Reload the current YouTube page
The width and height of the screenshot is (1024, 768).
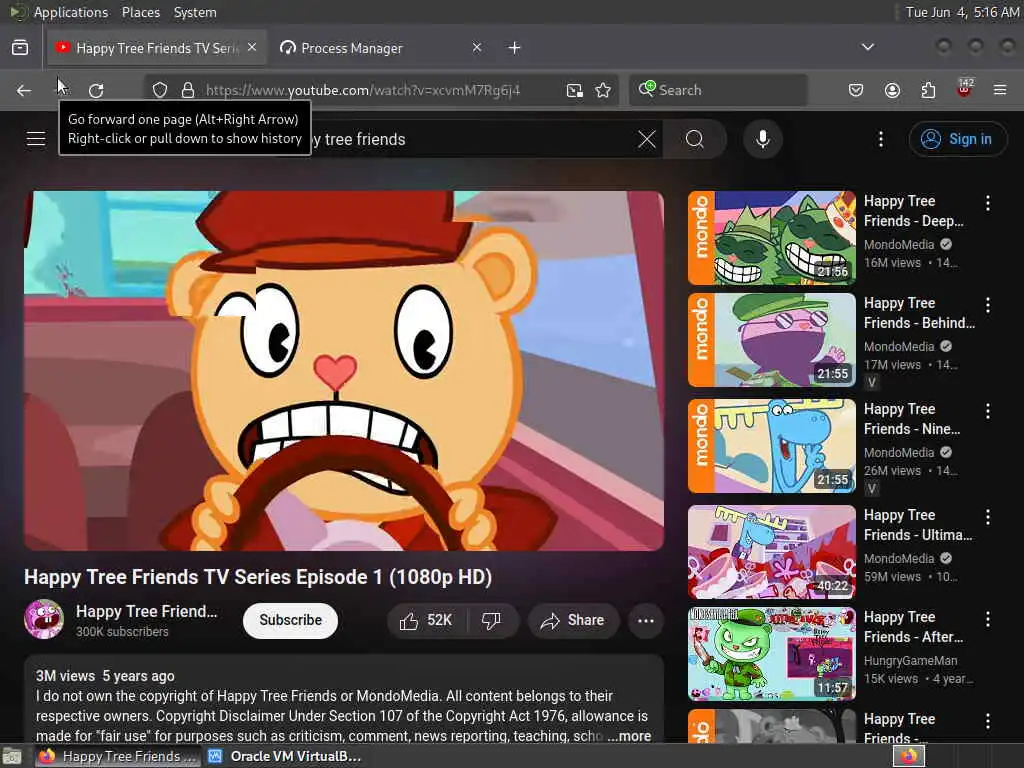tap(96, 90)
